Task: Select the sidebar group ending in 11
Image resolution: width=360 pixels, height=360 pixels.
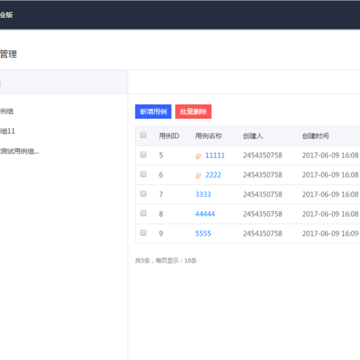Action: [x=7, y=131]
